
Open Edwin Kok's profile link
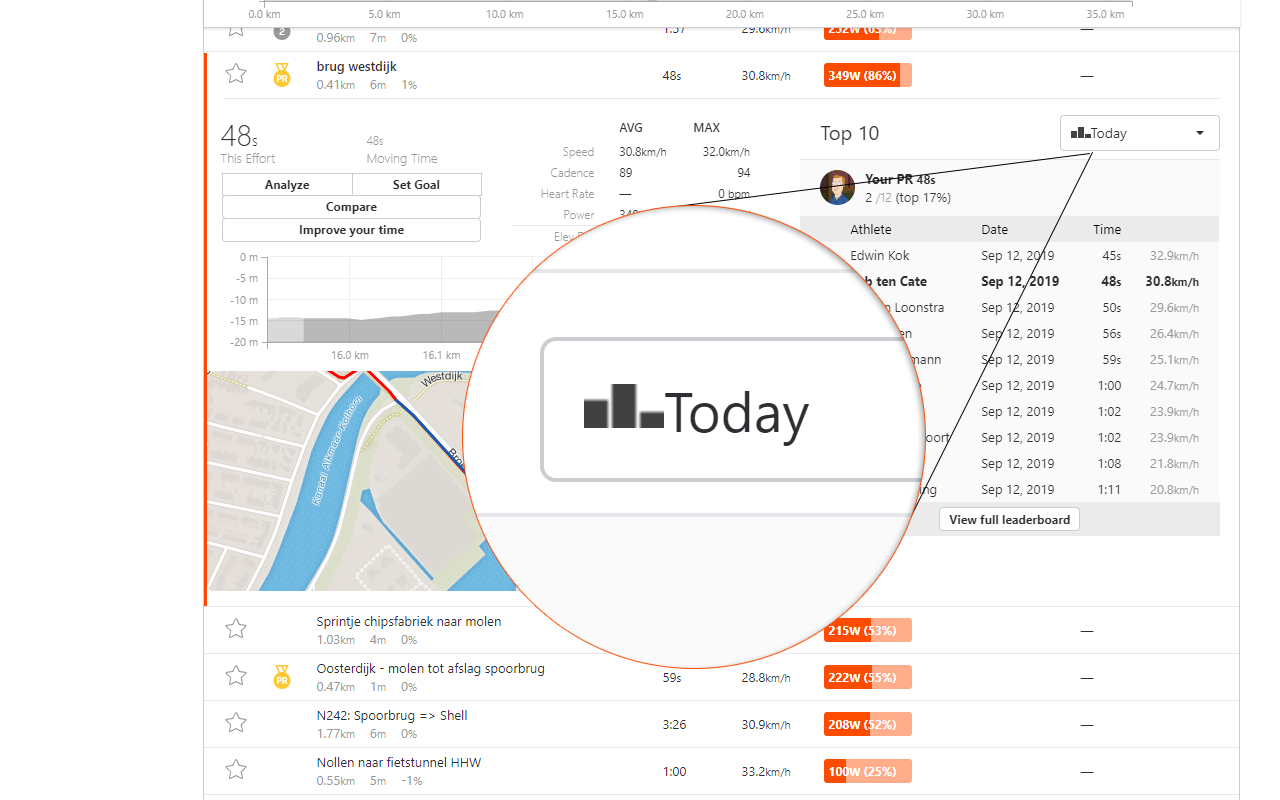880,255
